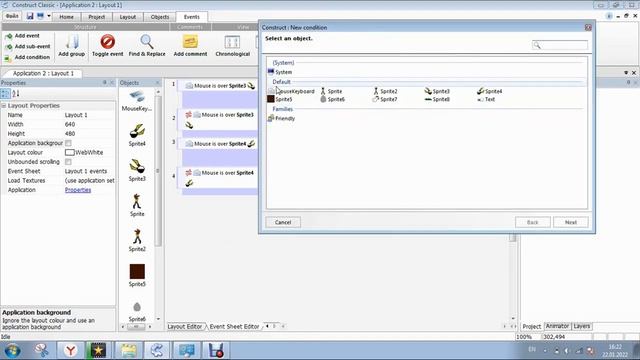Open the Layers panel tab
The width and height of the screenshot is (640, 360).
(582, 326)
